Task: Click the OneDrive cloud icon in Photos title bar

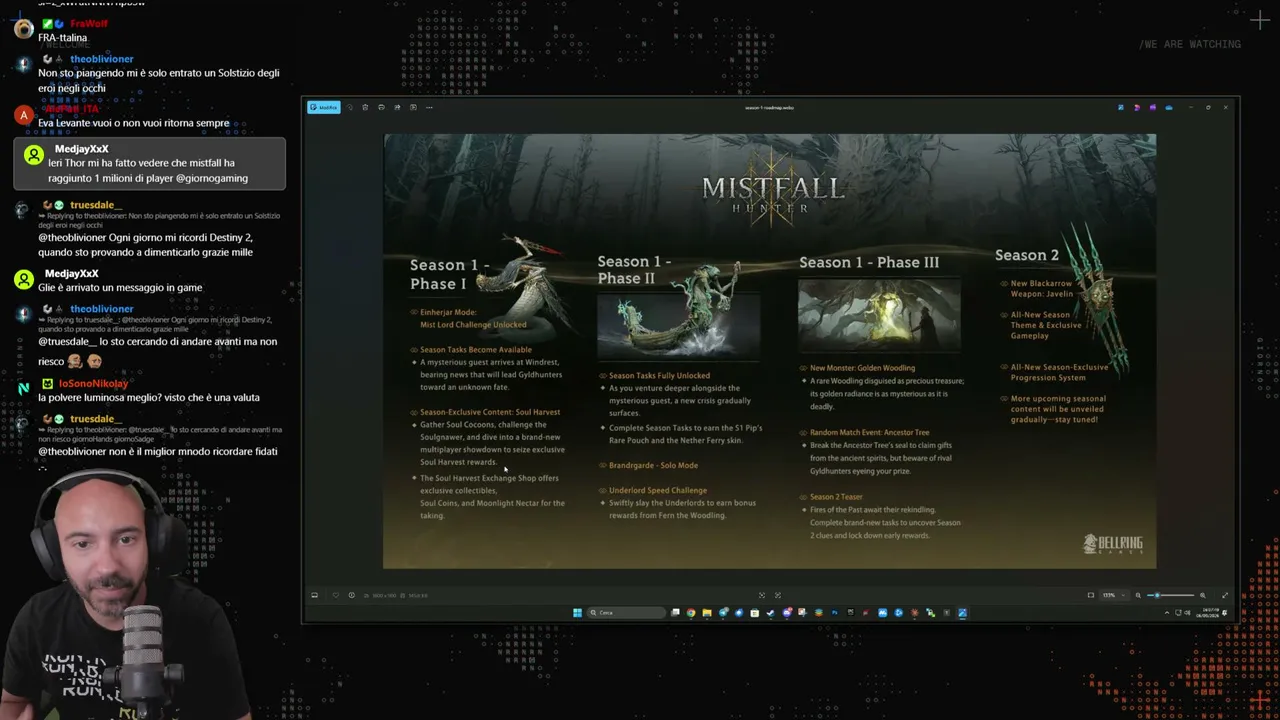Action: pos(1169,107)
